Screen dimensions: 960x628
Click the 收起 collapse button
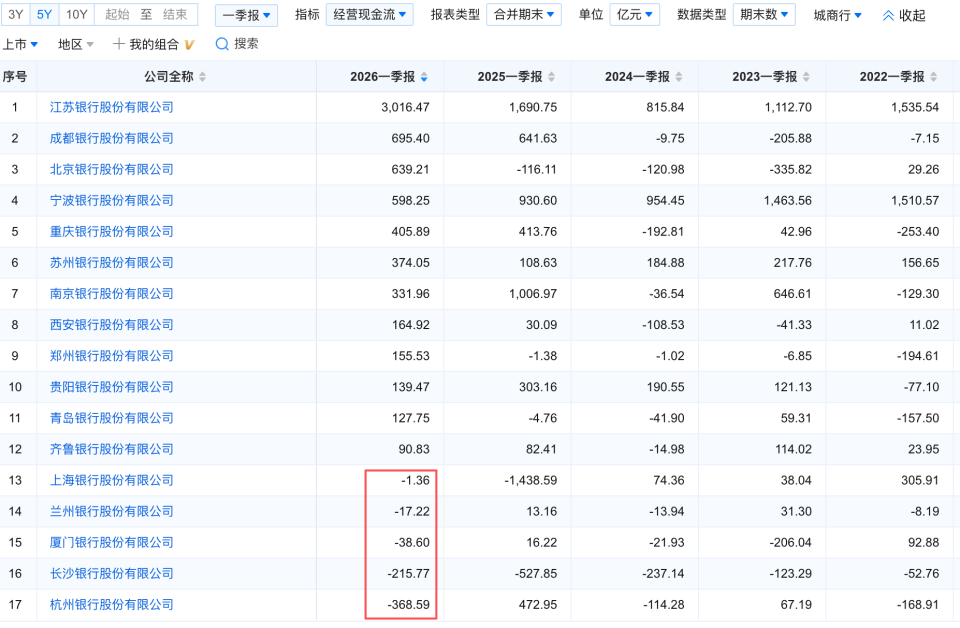pyautogui.click(x=904, y=15)
